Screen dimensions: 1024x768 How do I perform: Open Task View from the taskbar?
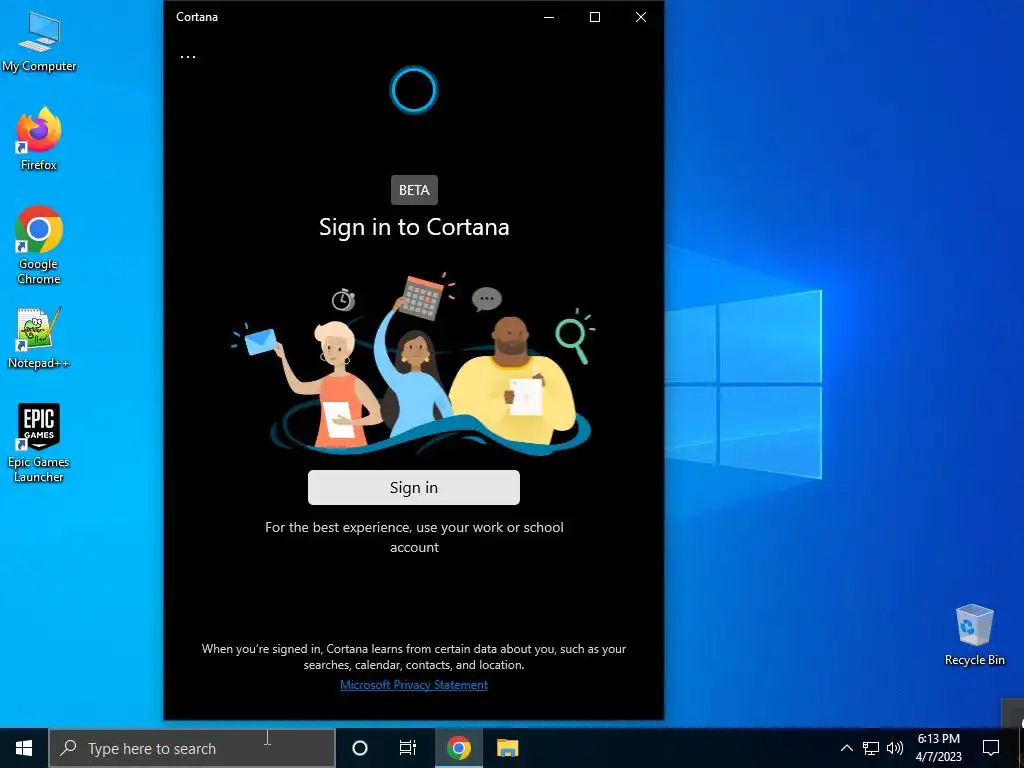(408, 748)
